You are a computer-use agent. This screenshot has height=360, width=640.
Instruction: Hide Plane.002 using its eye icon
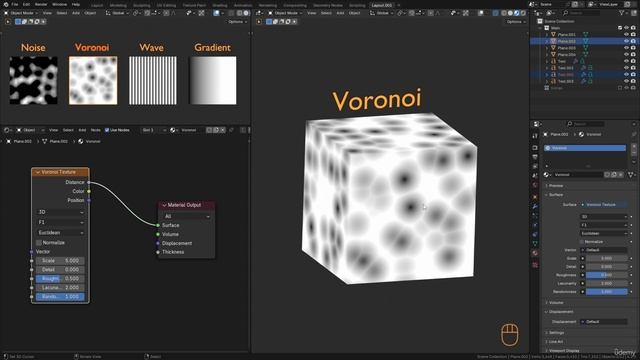point(626,41)
